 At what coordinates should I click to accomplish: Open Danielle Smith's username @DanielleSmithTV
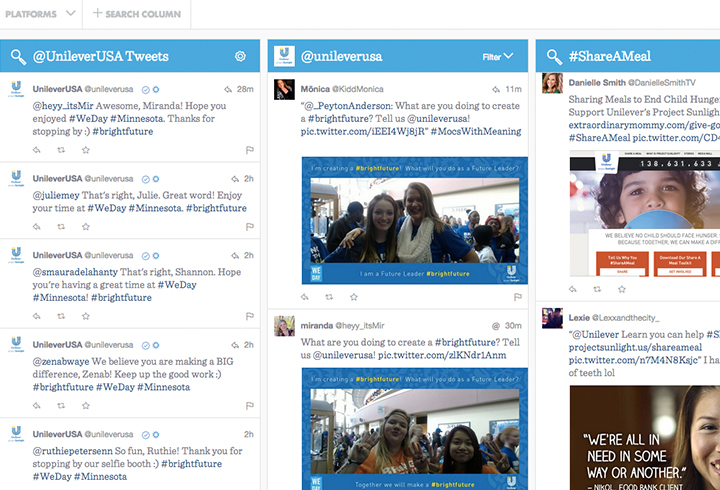click(662, 83)
